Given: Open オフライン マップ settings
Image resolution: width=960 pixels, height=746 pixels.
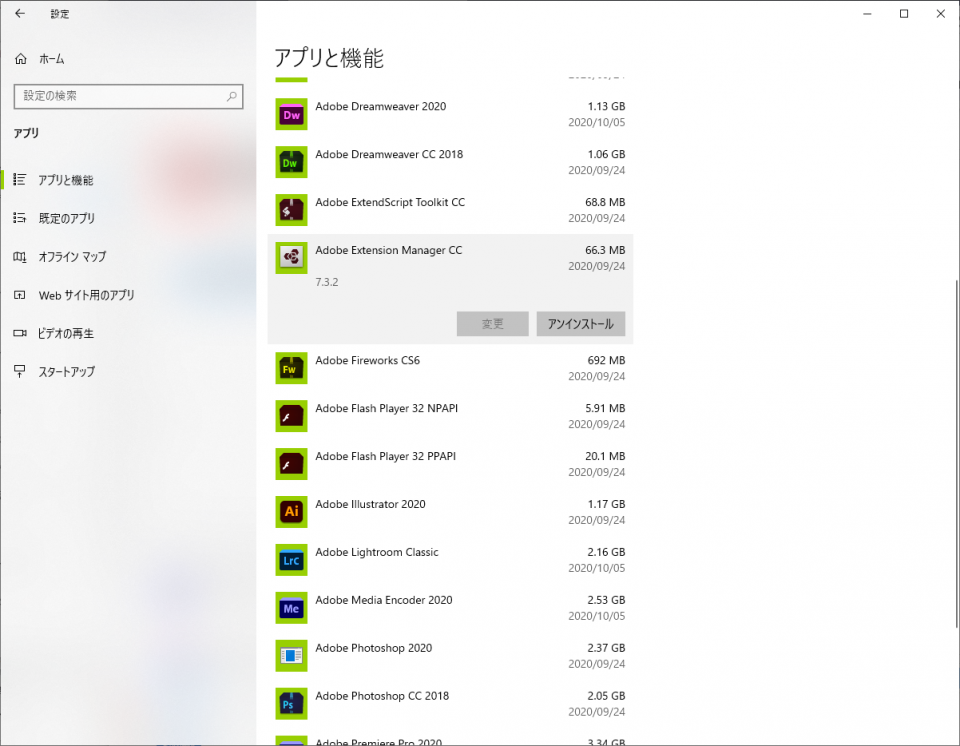Looking at the screenshot, I should click(x=71, y=257).
